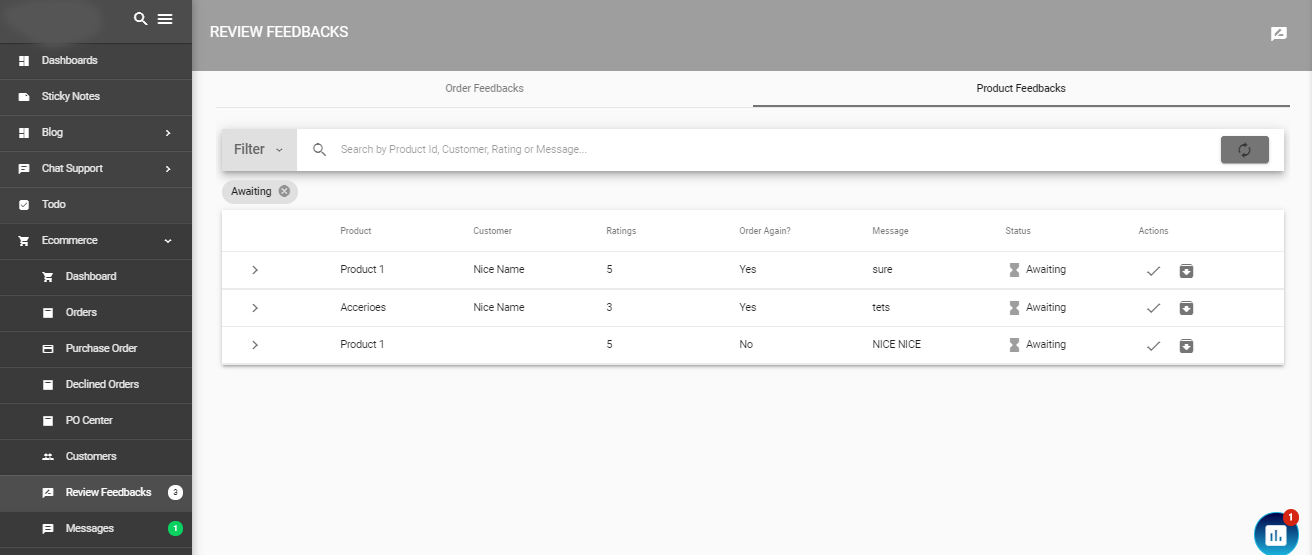The width and height of the screenshot is (1312, 555).
Task: Click the Declined Orders icon
Action: [x=48, y=385]
